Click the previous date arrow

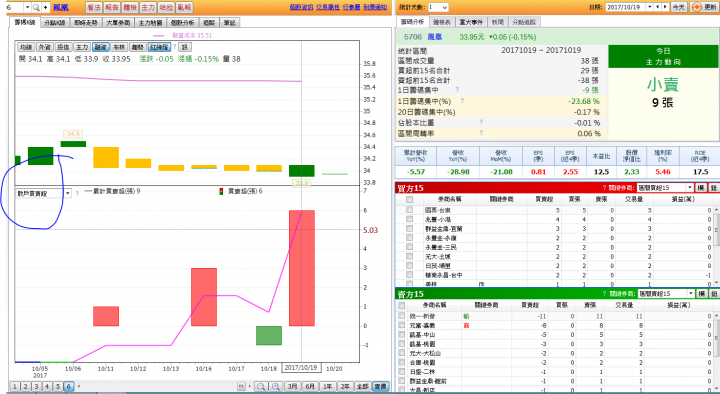pyautogui.click(x=658, y=7)
